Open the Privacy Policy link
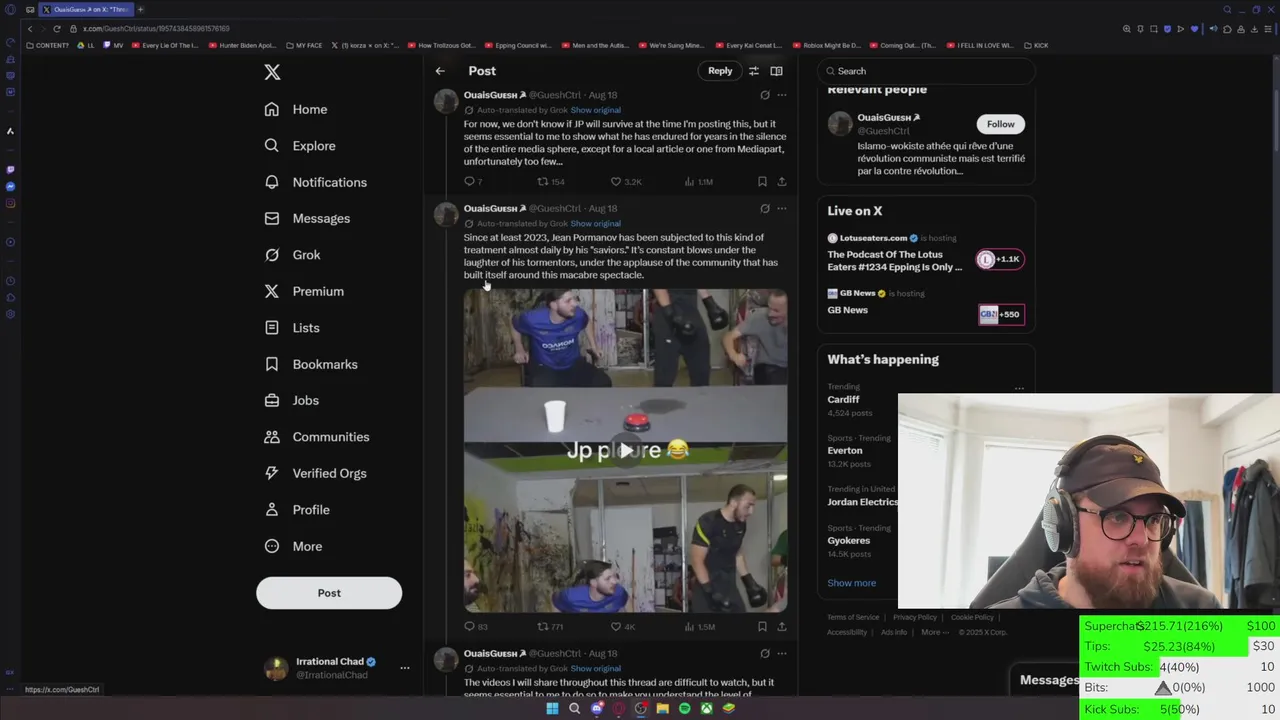The width and height of the screenshot is (1280, 720). click(914, 617)
